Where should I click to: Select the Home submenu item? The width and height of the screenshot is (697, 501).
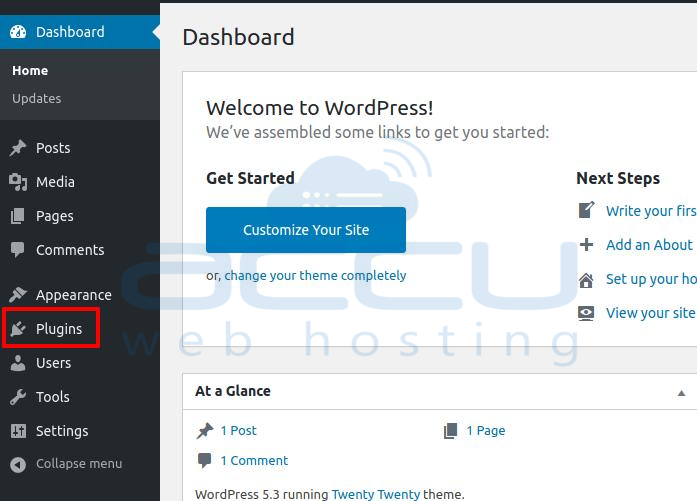coord(30,71)
